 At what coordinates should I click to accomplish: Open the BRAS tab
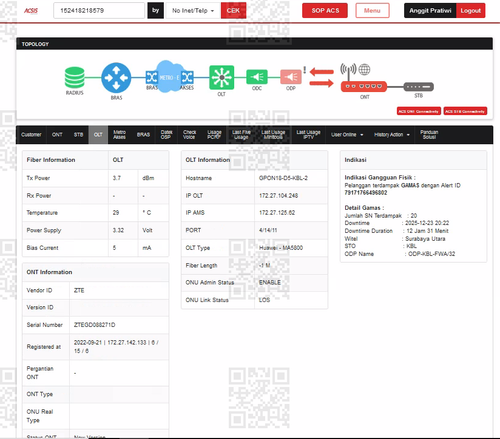pyautogui.click(x=143, y=135)
